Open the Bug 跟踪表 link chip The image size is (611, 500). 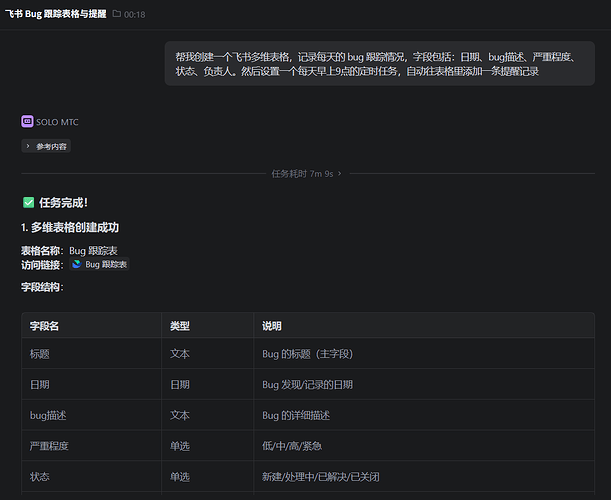99,264
